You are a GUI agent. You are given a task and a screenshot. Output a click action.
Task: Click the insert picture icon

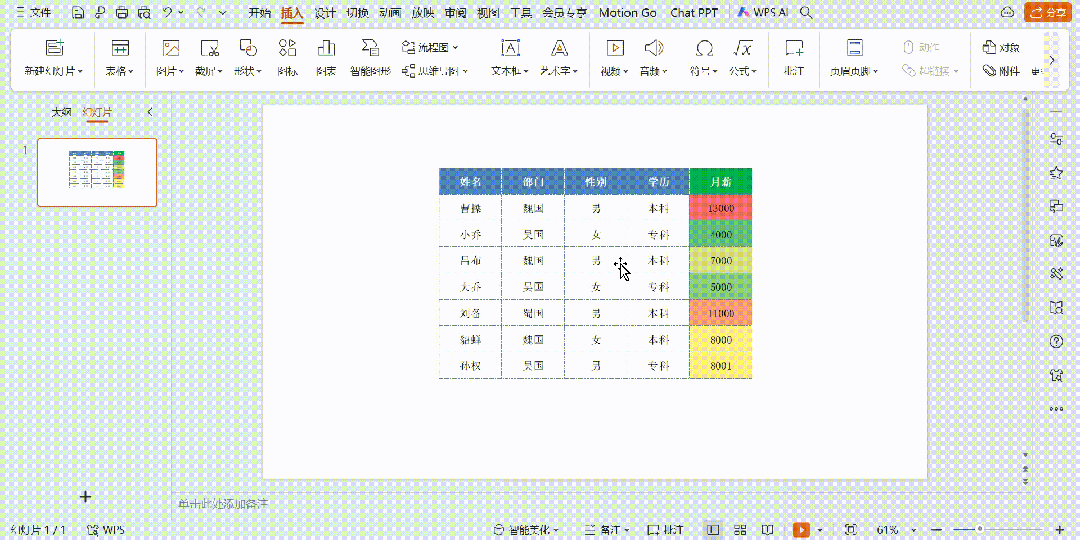click(x=170, y=48)
